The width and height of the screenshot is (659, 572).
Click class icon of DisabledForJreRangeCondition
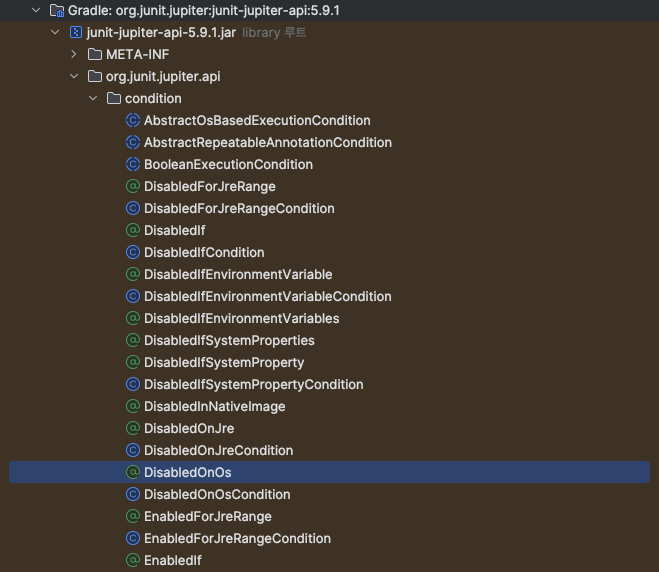133,208
